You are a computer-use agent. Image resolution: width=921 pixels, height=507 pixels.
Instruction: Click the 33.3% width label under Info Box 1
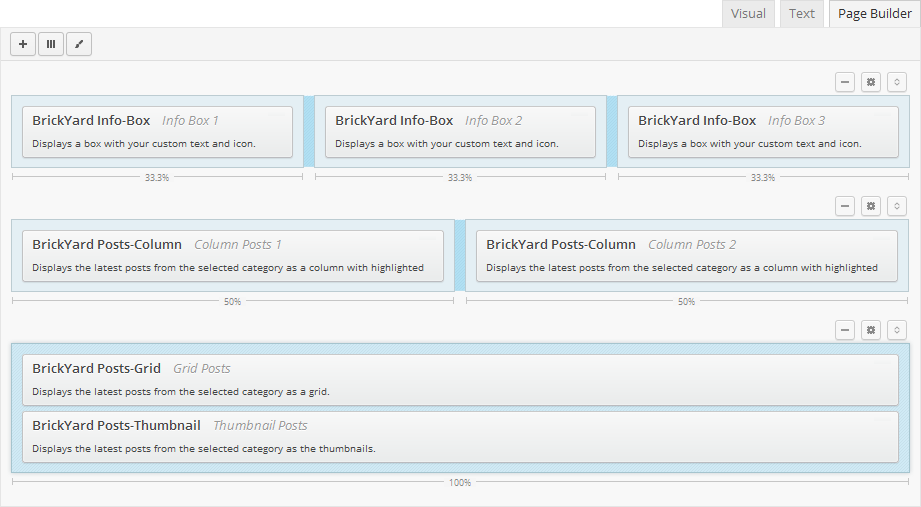point(157,177)
